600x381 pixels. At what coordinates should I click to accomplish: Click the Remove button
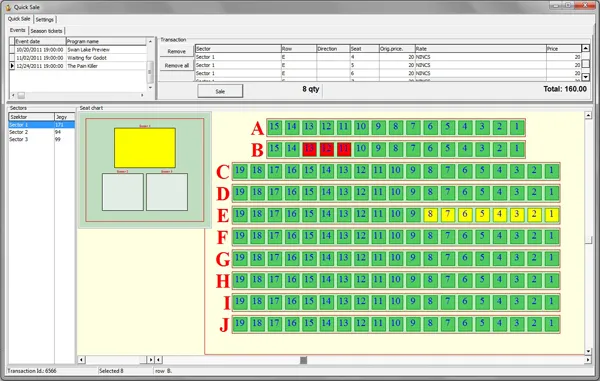tap(176, 51)
